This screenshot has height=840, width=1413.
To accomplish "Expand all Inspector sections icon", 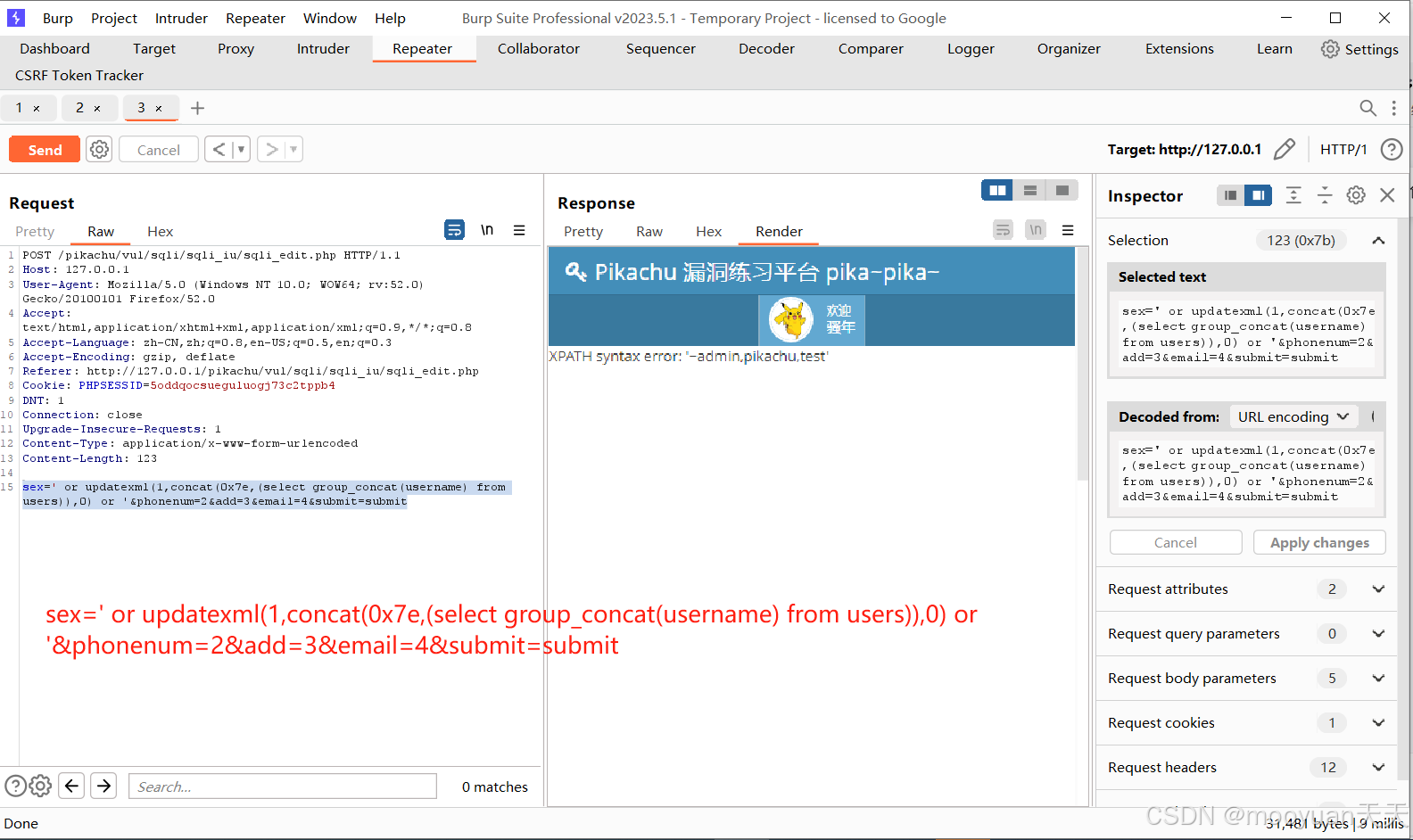I will [1293, 195].
